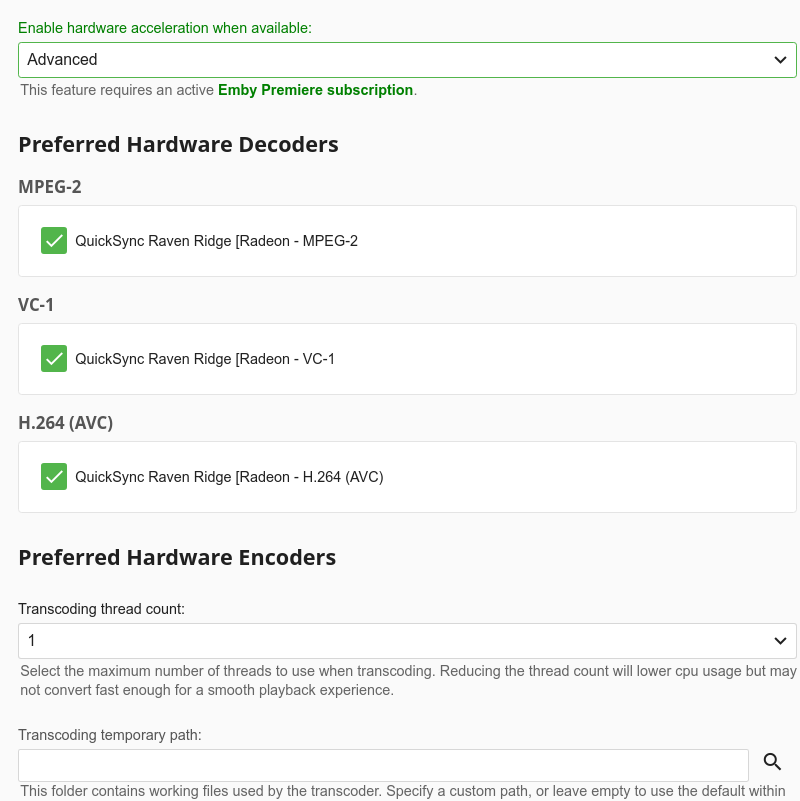Click the Preferred Hardware Decoders heading
The height and width of the screenshot is (801, 800).
point(178,144)
